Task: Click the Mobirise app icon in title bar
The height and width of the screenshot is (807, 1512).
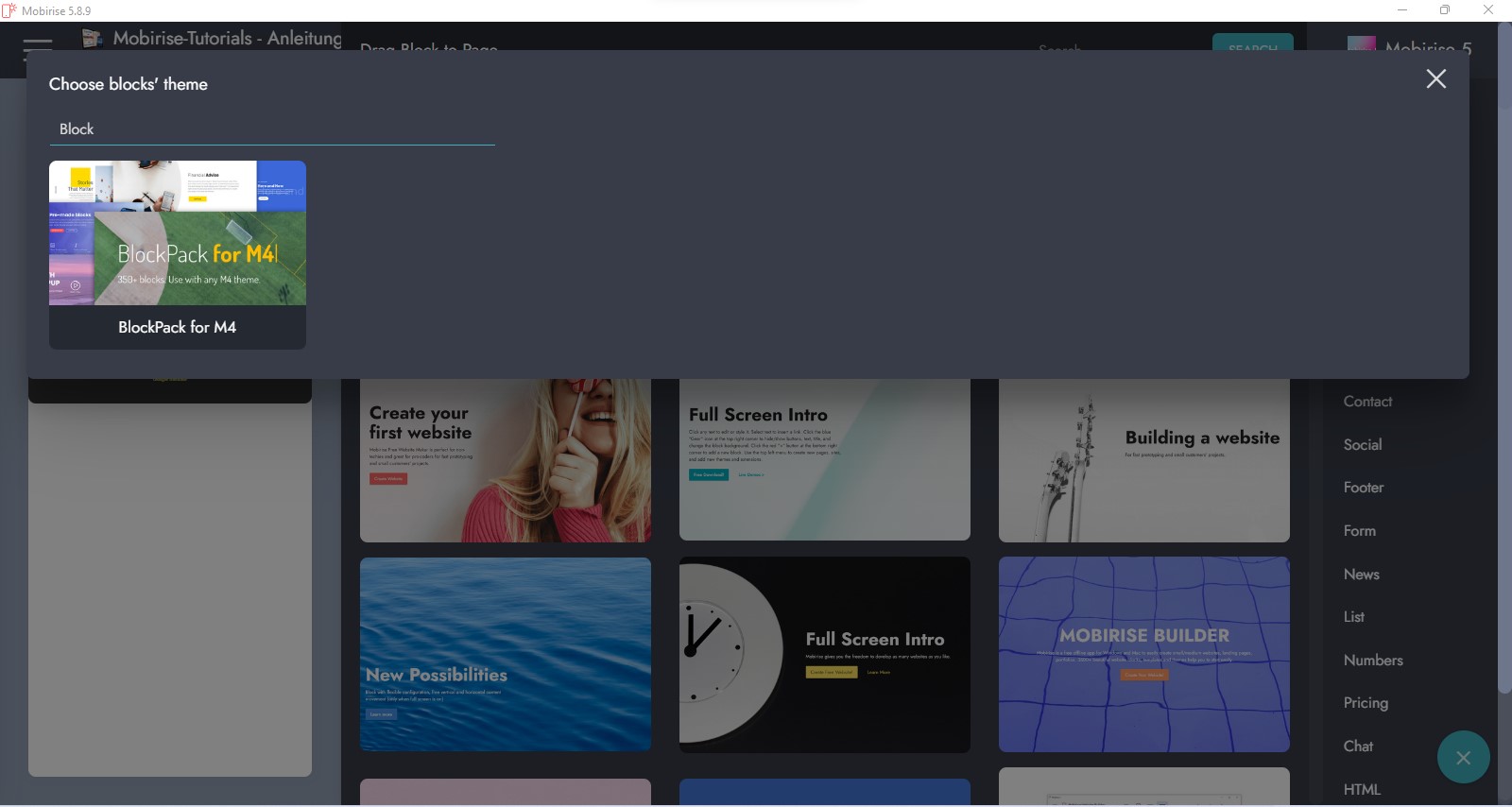Action: [x=9, y=10]
